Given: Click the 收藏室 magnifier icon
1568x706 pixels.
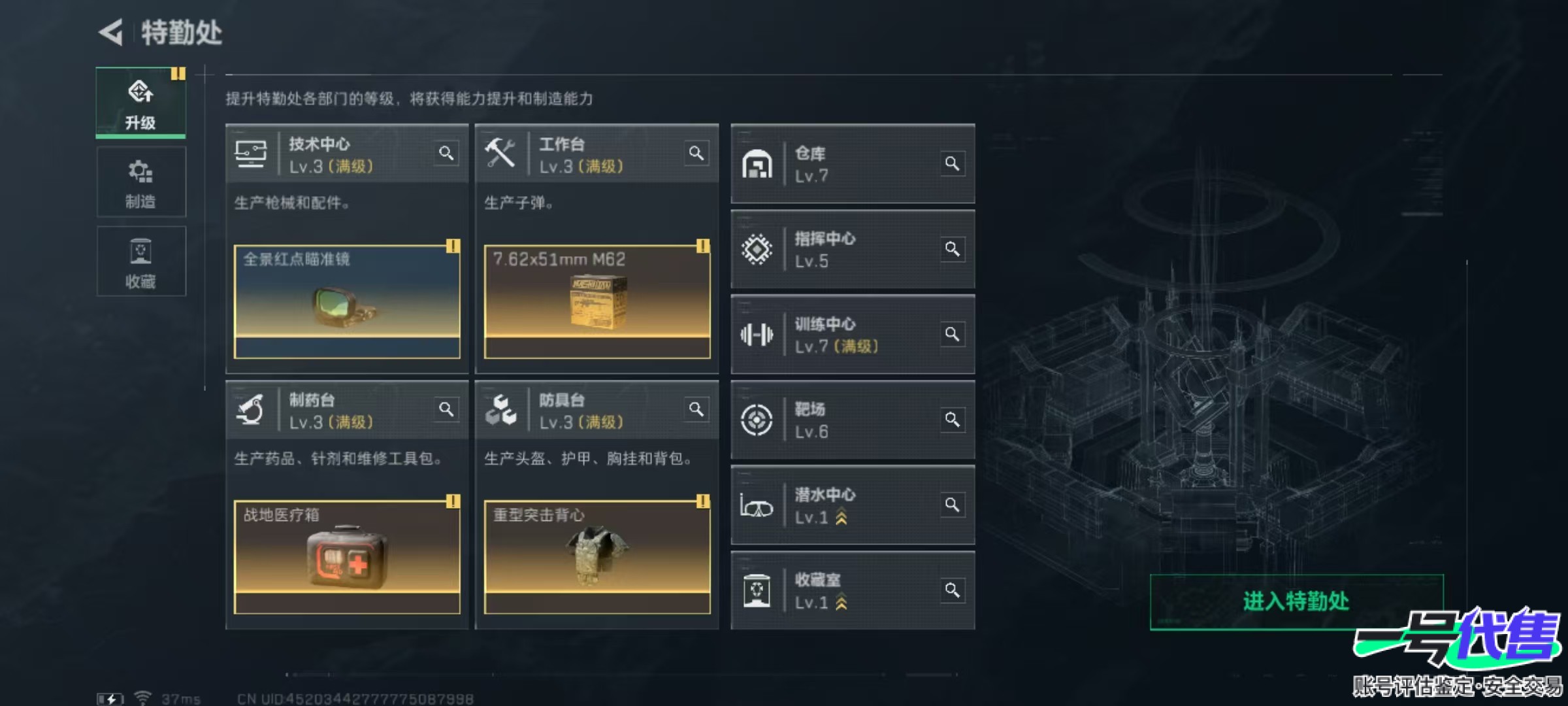Looking at the screenshot, I should 952,590.
